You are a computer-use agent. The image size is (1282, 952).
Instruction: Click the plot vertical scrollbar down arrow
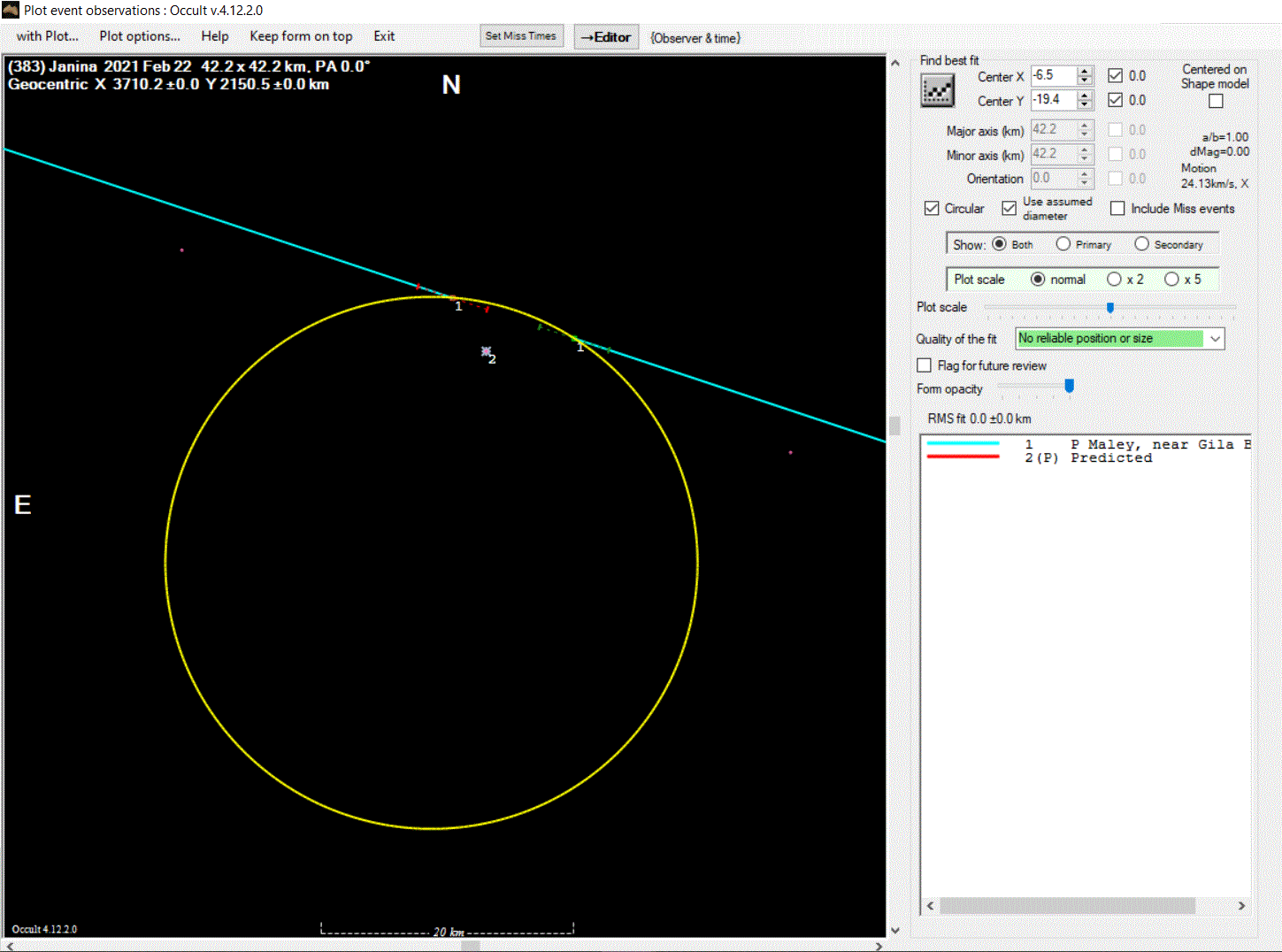(894, 930)
